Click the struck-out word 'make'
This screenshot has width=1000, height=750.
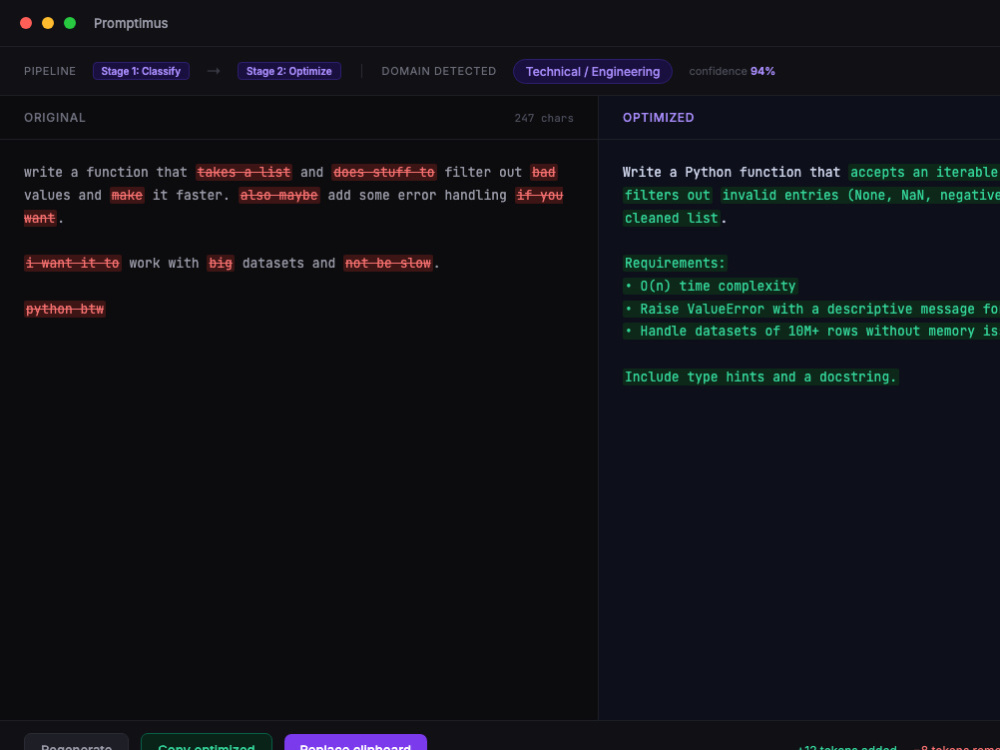click(x=127, y=195)
